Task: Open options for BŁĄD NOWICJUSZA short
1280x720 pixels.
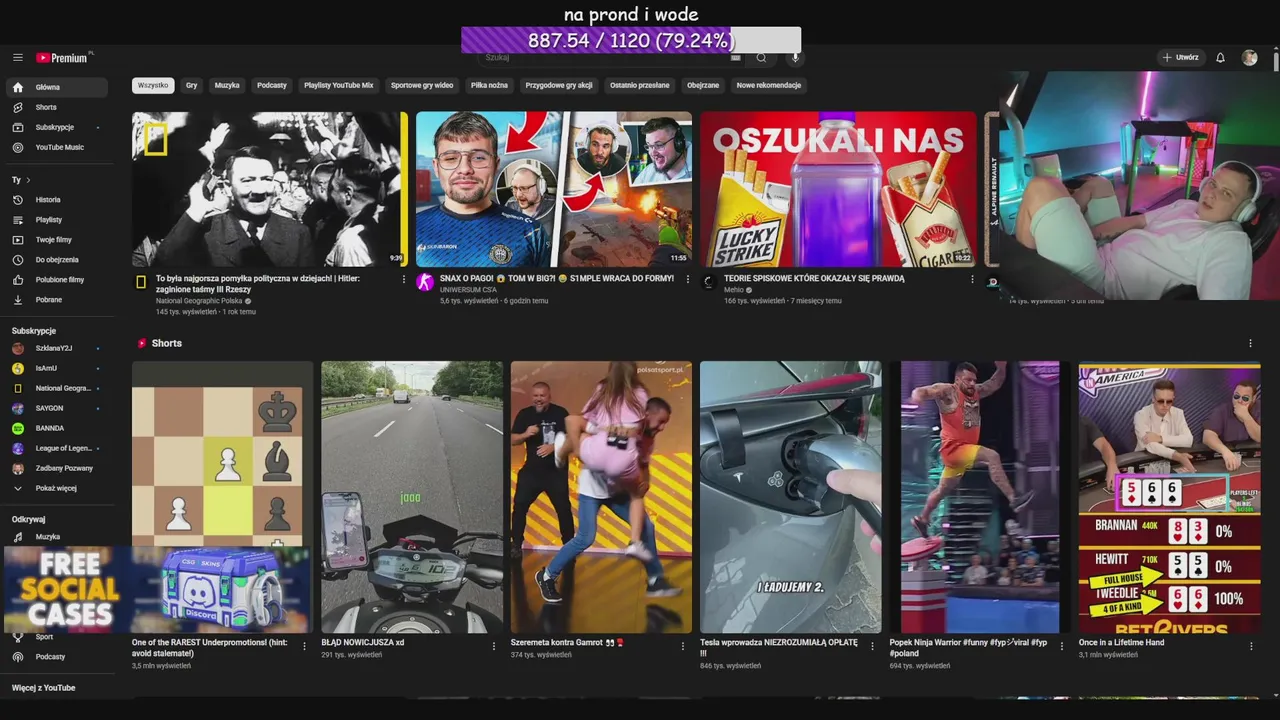Action: coord(493,646)
